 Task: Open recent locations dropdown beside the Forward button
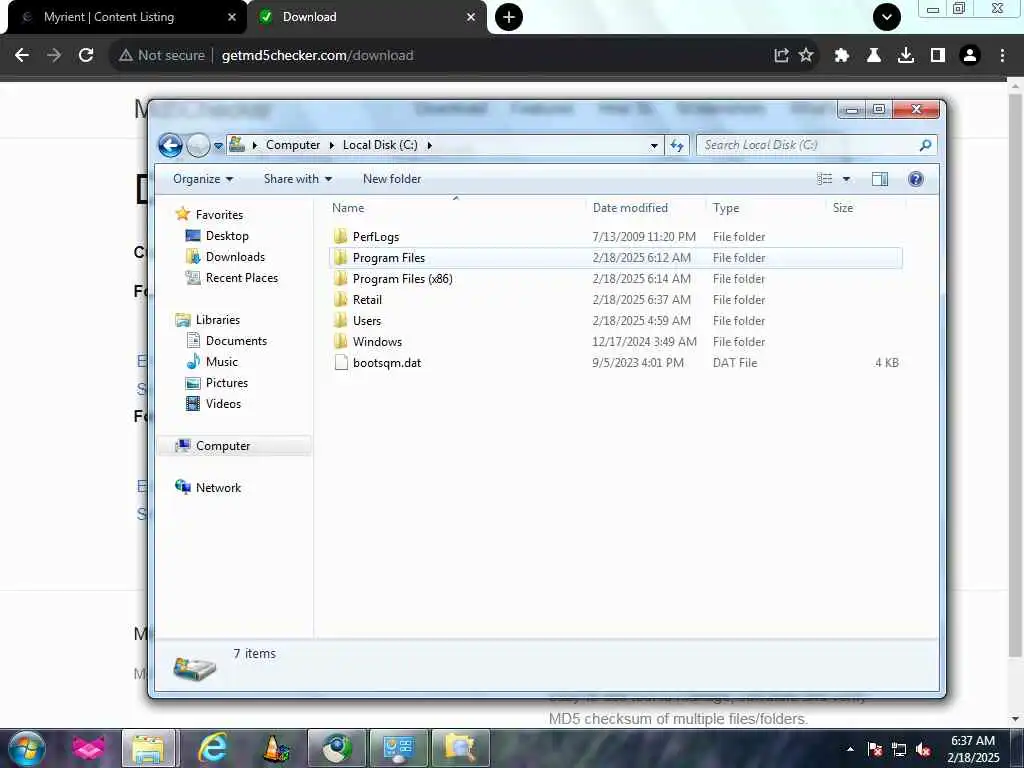pyautogui.click(x=218, y=146)
